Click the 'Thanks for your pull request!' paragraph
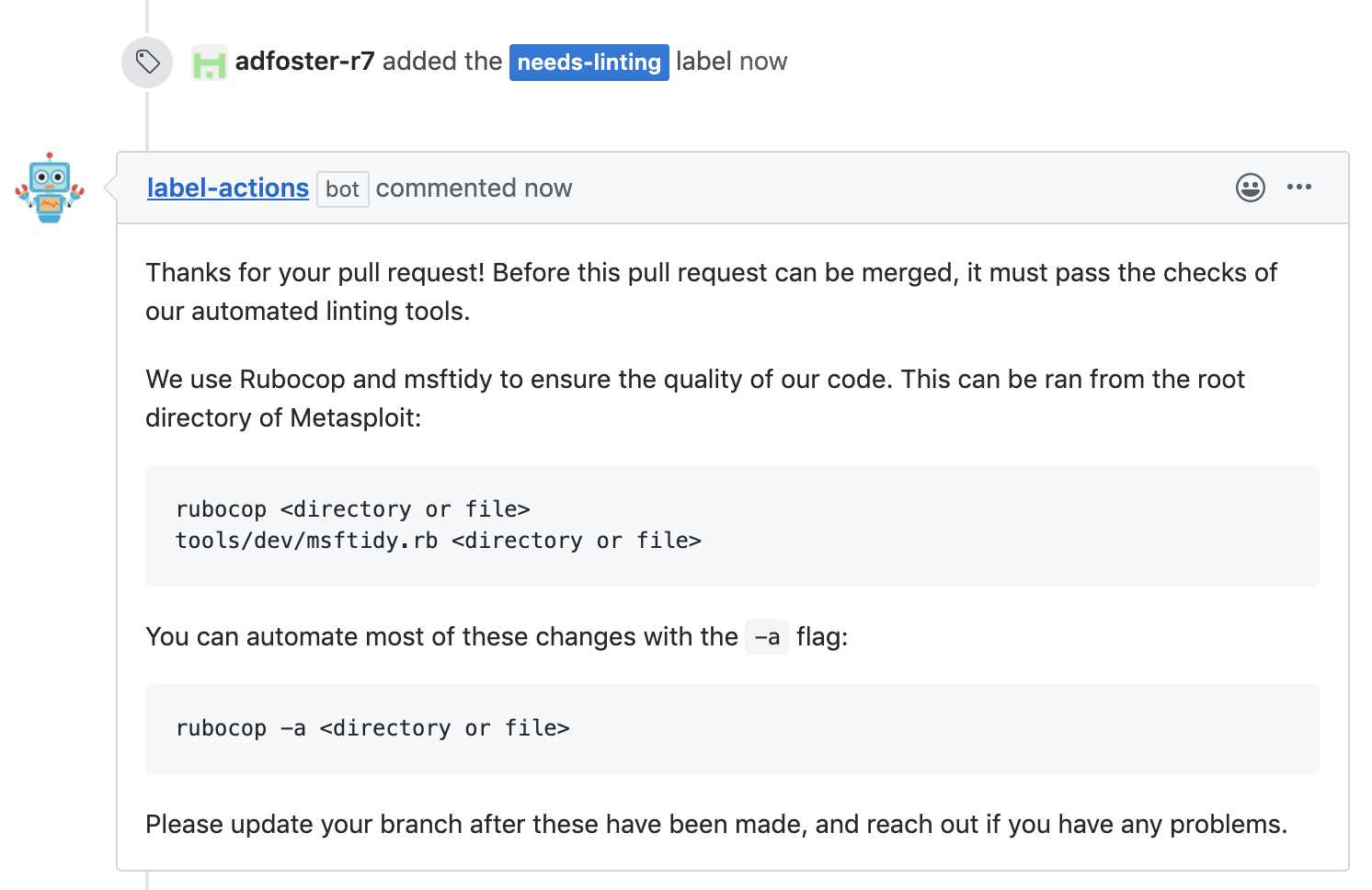 tap(711, 291)
